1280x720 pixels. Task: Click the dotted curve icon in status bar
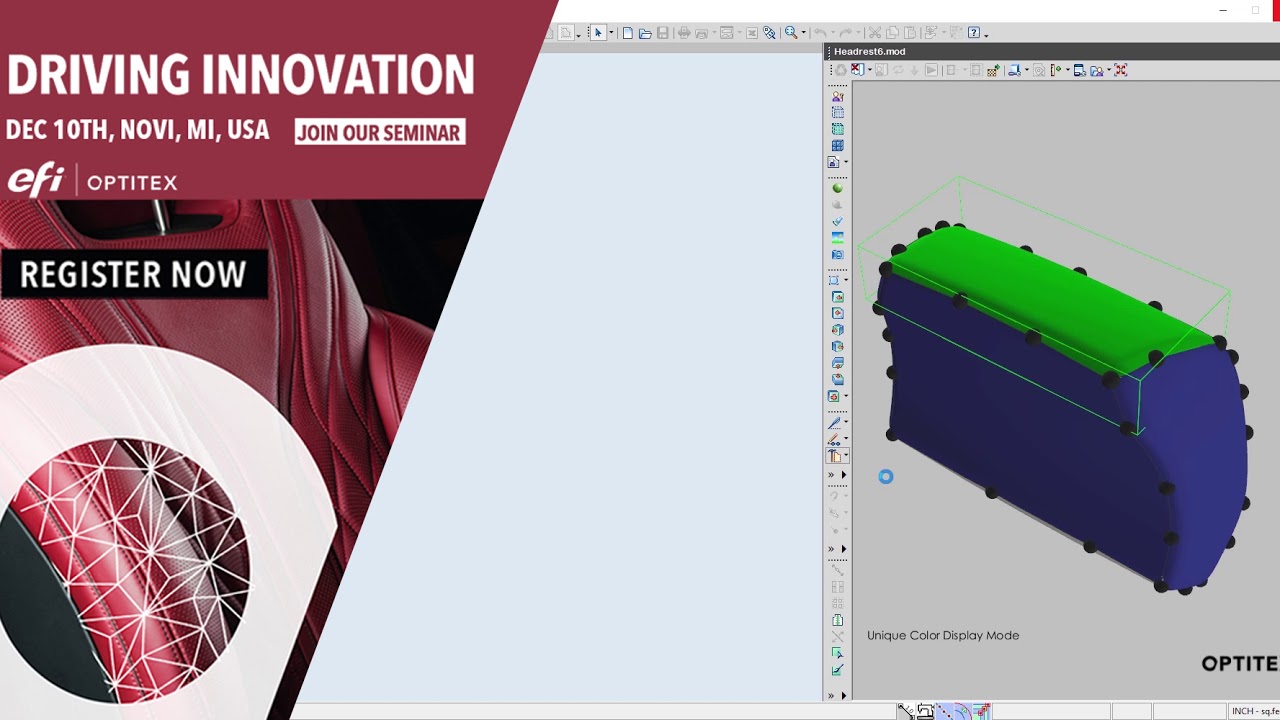(x=944, y=711)
